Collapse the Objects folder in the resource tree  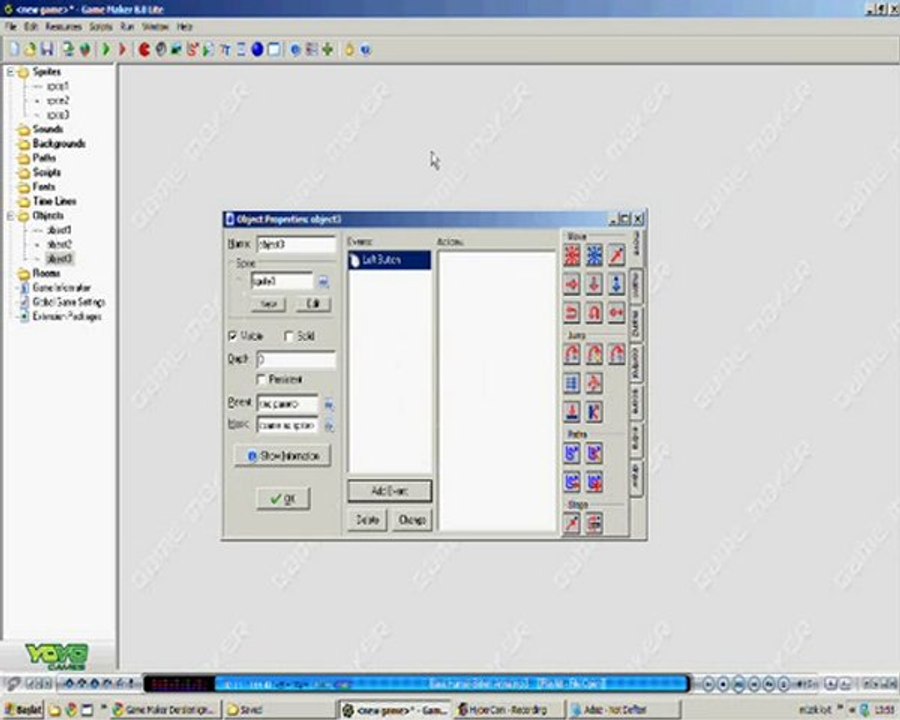click(x=10, y=216)
